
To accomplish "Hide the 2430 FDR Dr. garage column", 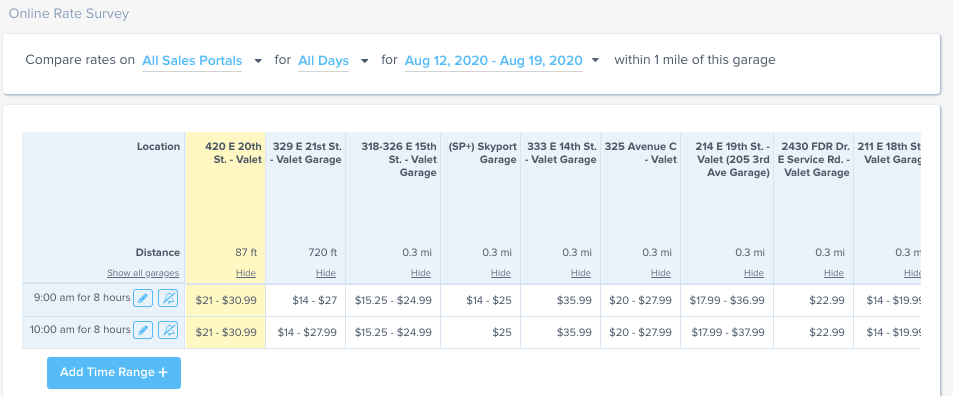I will pyautogui.click(x=833, y=273).
